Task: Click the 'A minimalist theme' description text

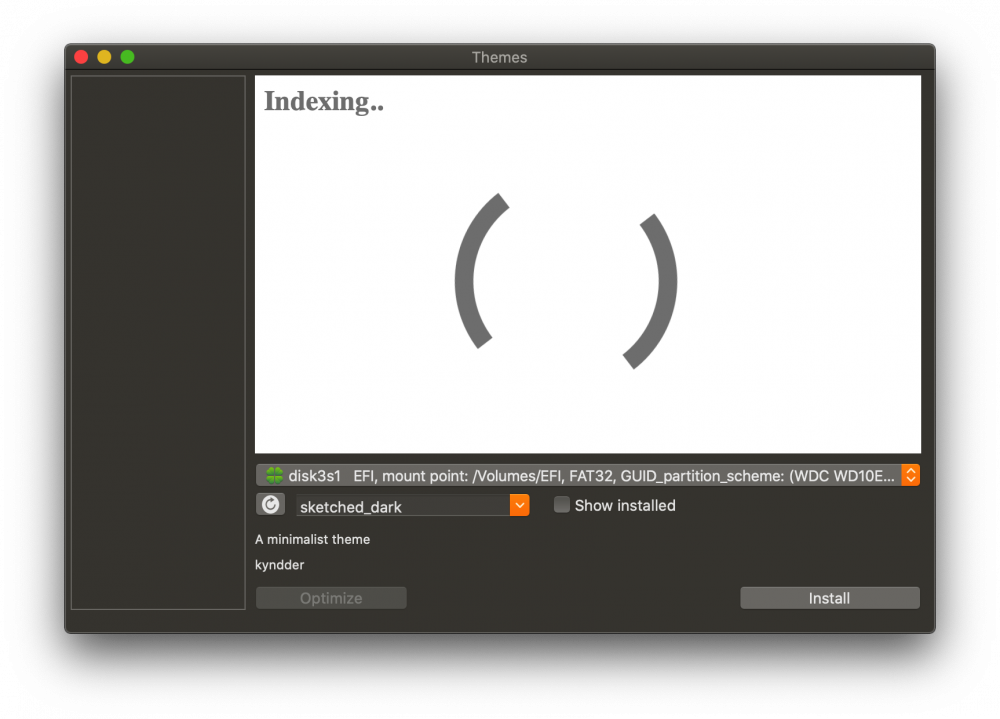Action: point(312,539)
